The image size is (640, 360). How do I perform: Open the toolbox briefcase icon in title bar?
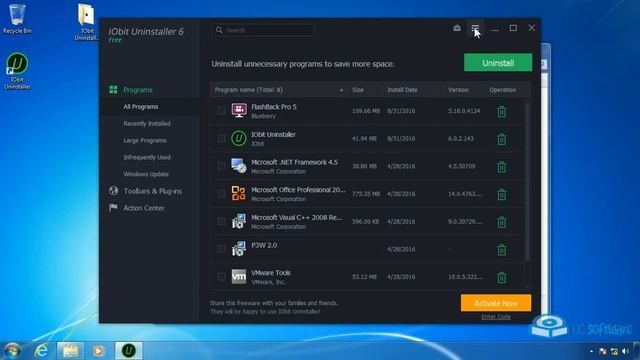pos(457,28)
